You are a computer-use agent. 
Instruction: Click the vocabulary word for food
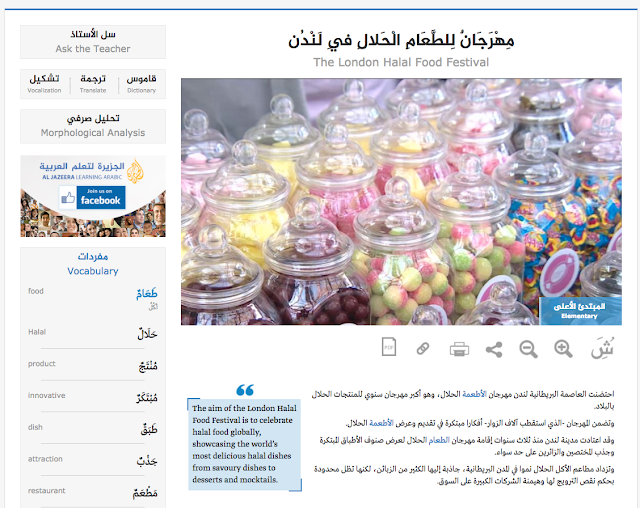(x=147, y=293)
